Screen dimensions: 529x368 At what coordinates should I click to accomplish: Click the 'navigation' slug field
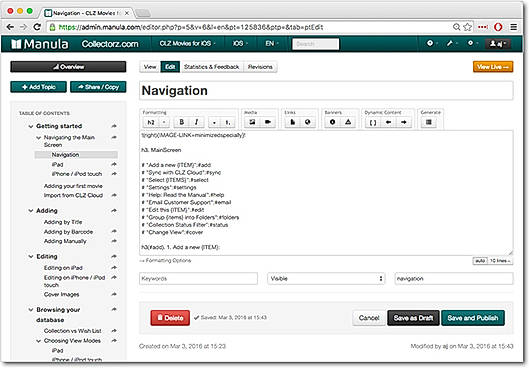coord(454,279)
